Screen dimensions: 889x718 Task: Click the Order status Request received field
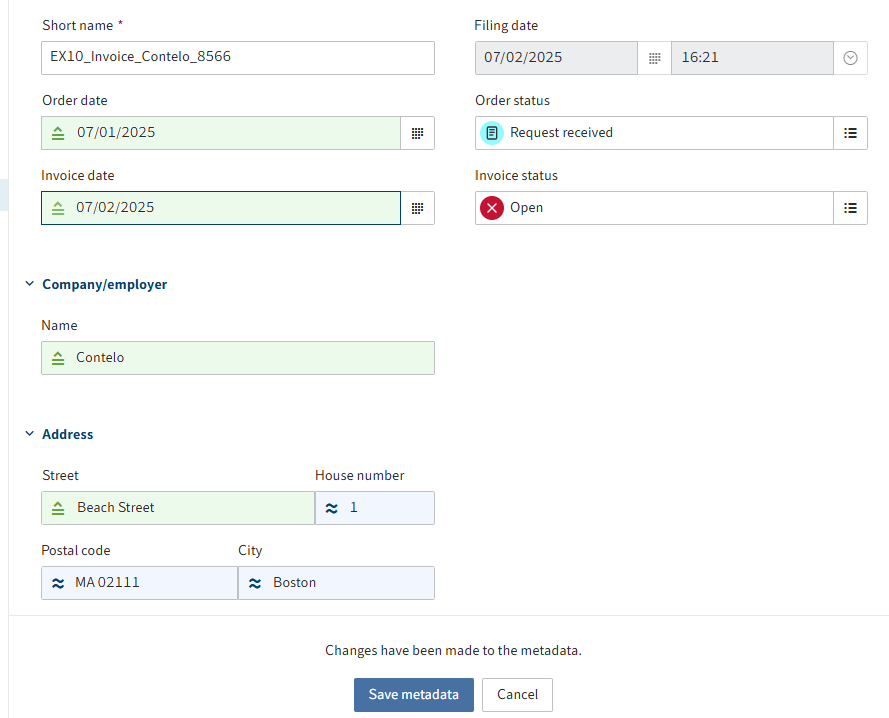(x=654, y=133)
